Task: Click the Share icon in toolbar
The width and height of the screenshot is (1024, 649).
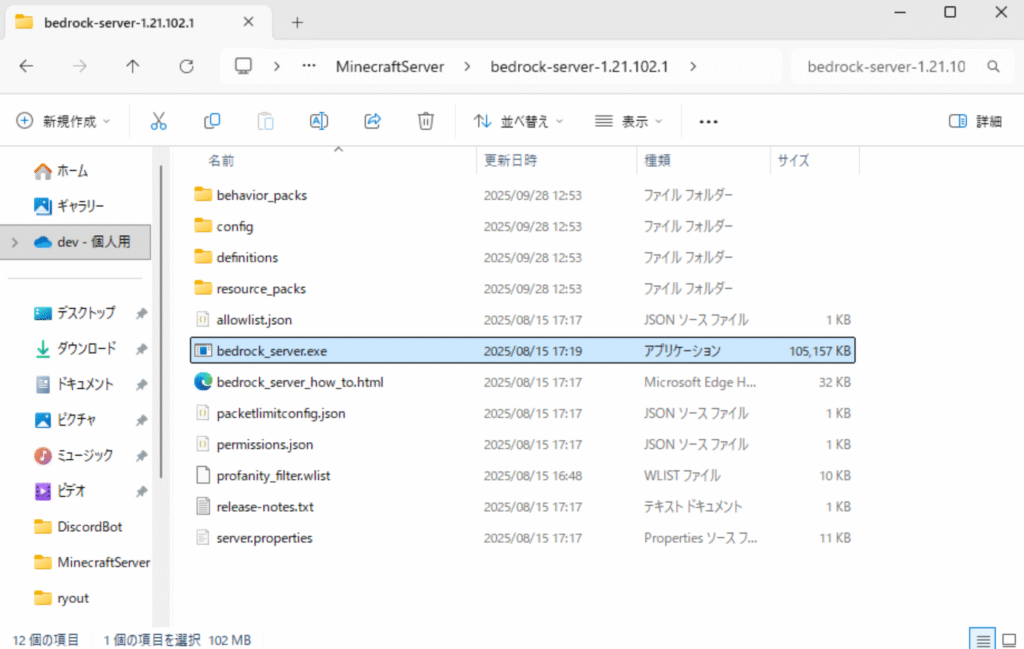Action: point(373,121)
